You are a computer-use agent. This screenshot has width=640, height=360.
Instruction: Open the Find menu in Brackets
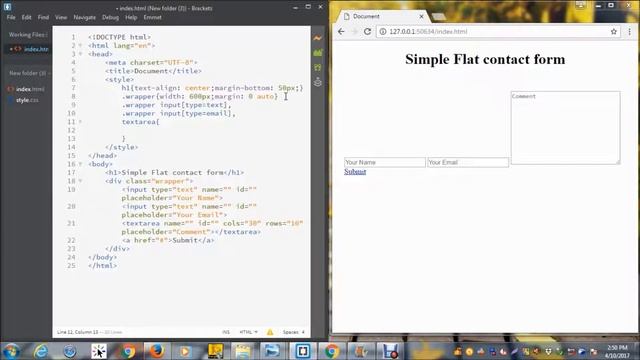43,17
